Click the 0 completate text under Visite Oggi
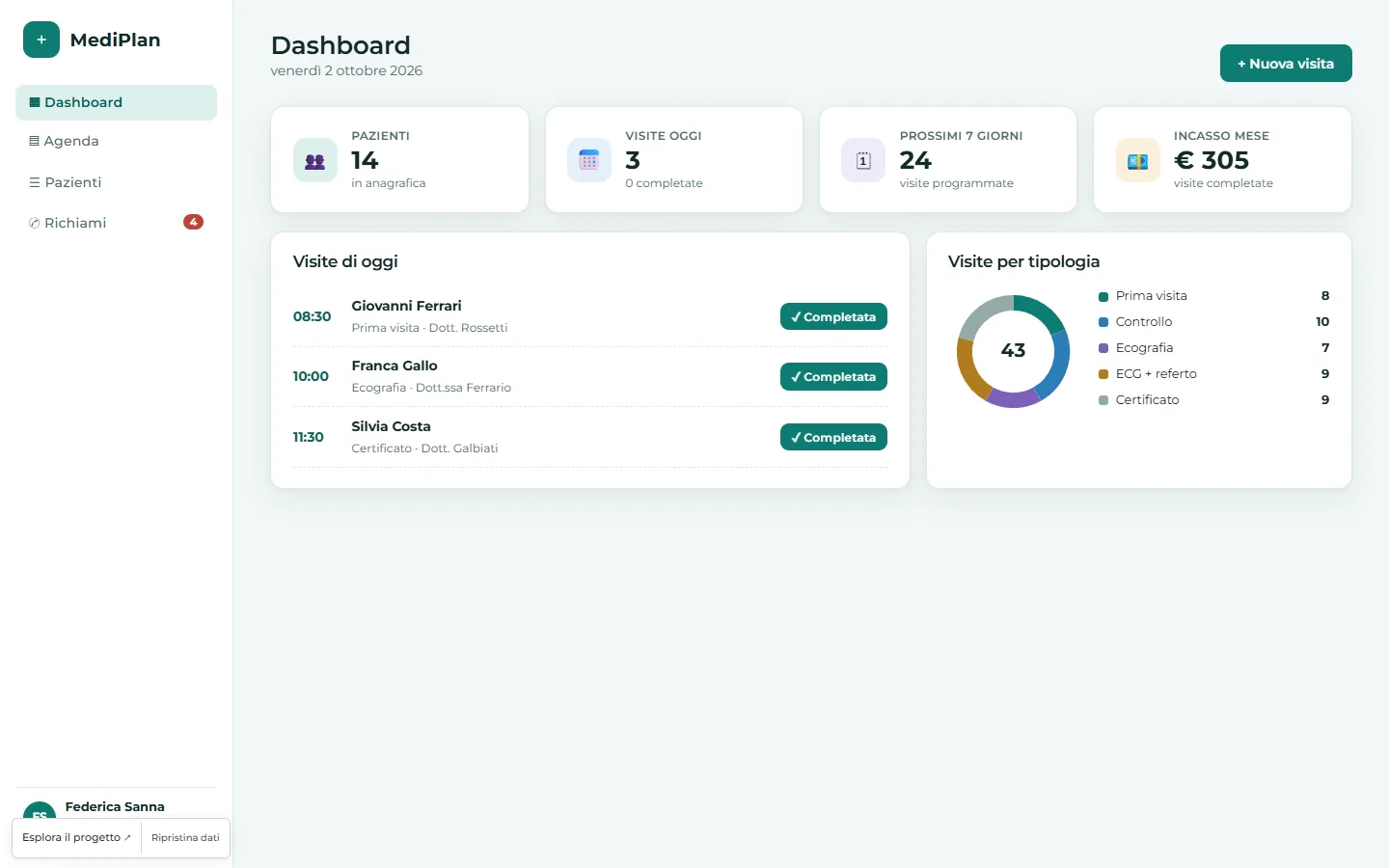The width and height of the screenshot is (1389, 868). [x=664, y=183]
